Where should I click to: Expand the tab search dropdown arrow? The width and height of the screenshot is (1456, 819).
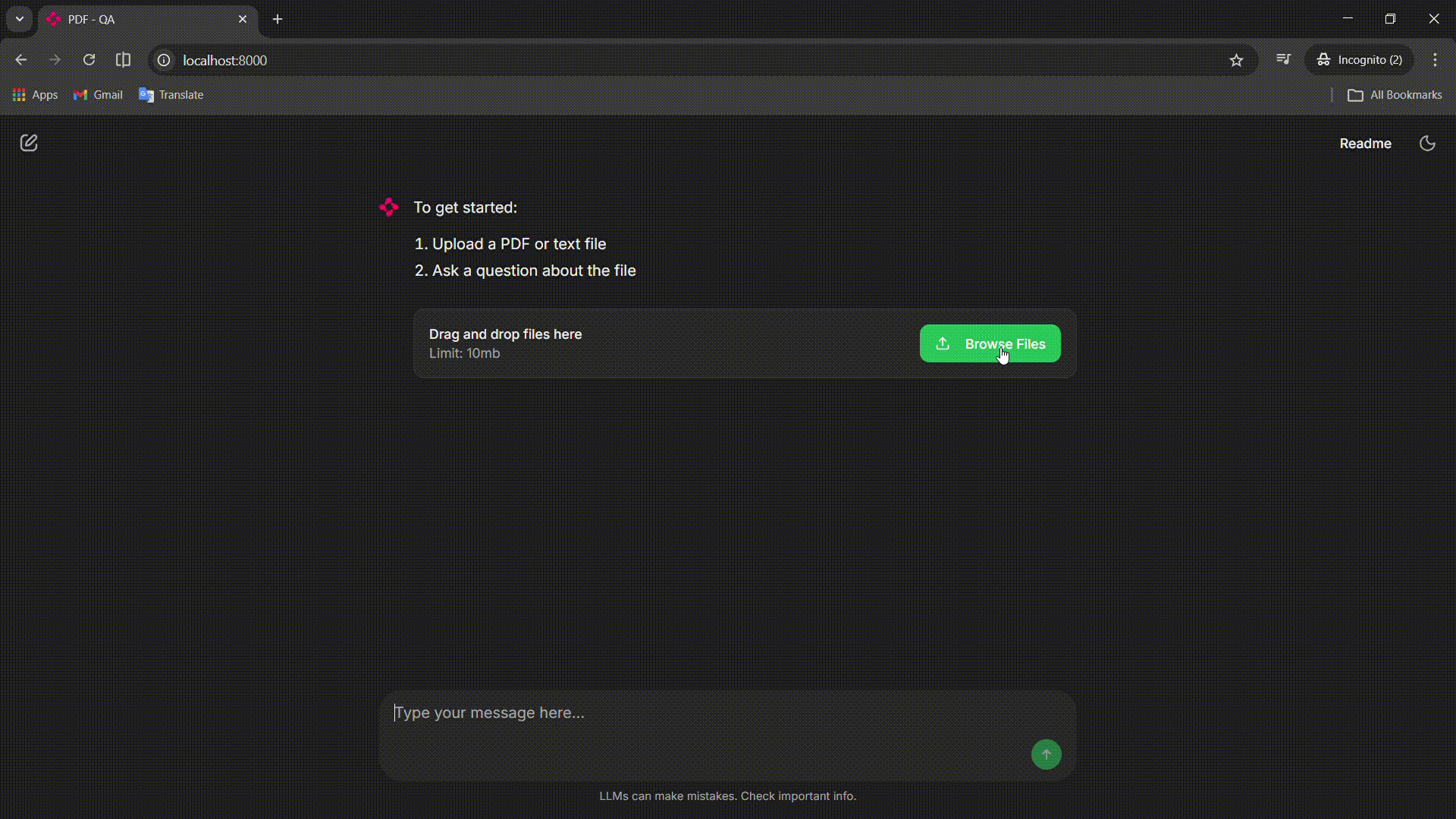point(20,19)
